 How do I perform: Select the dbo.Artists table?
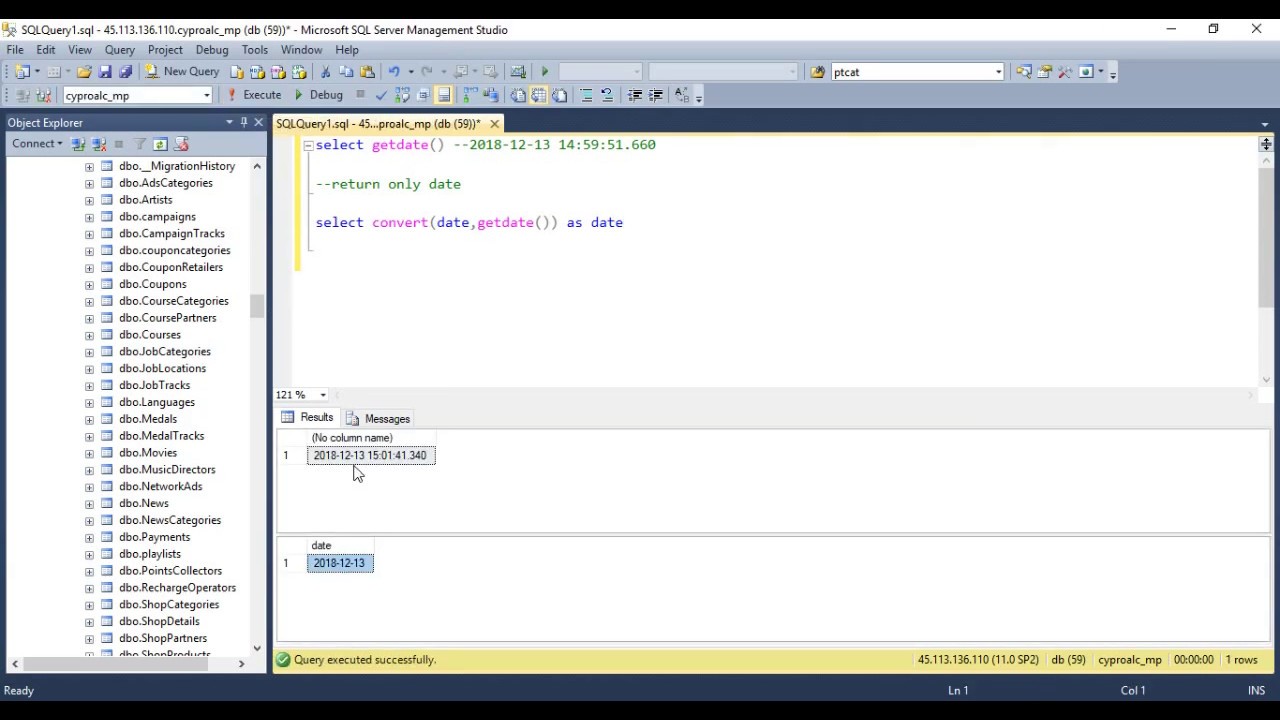tap(145, 200)
